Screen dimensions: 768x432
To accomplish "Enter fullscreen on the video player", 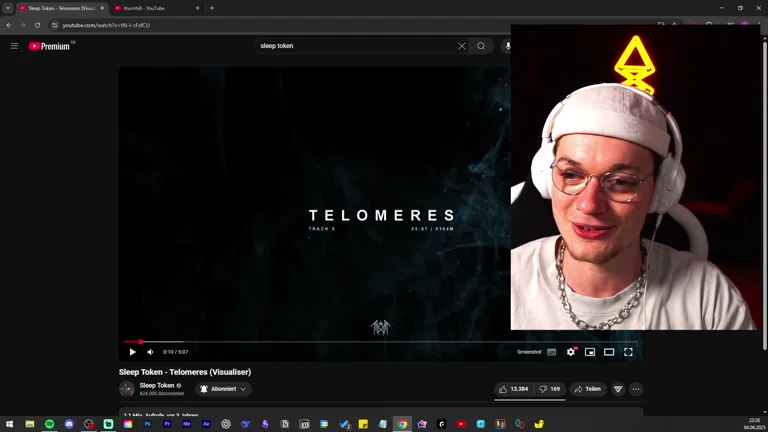I will tap(628, 352).
